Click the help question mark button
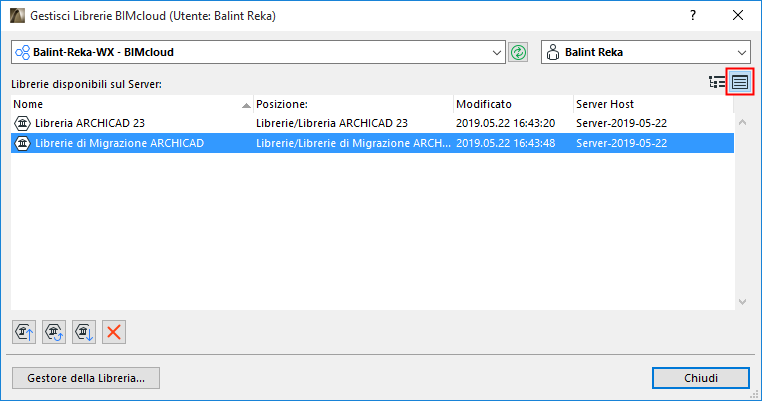This screenshot has width=762, height=401. click(693, 16)
